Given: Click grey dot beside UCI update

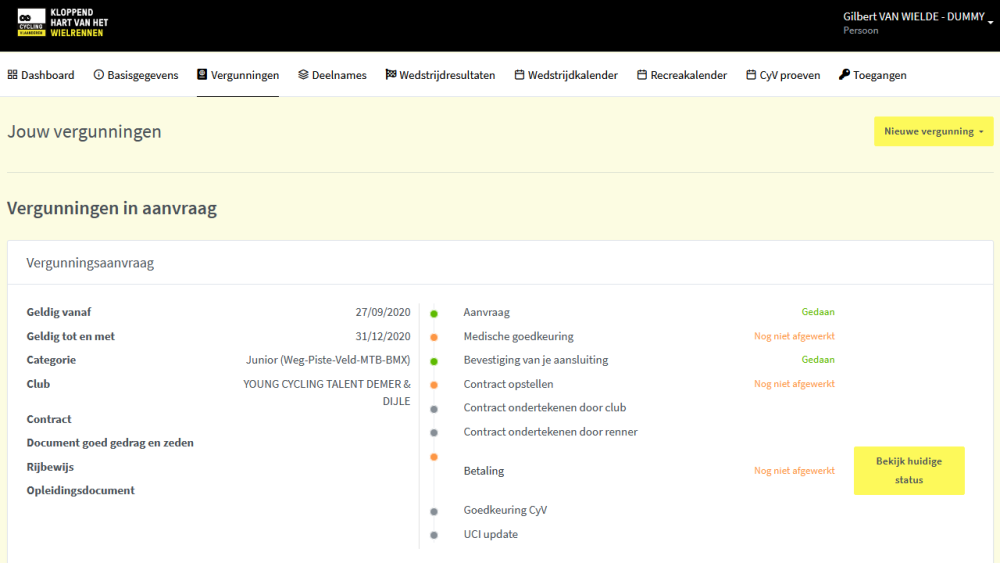Looking at the screenshot, I should tap(434, 536).
